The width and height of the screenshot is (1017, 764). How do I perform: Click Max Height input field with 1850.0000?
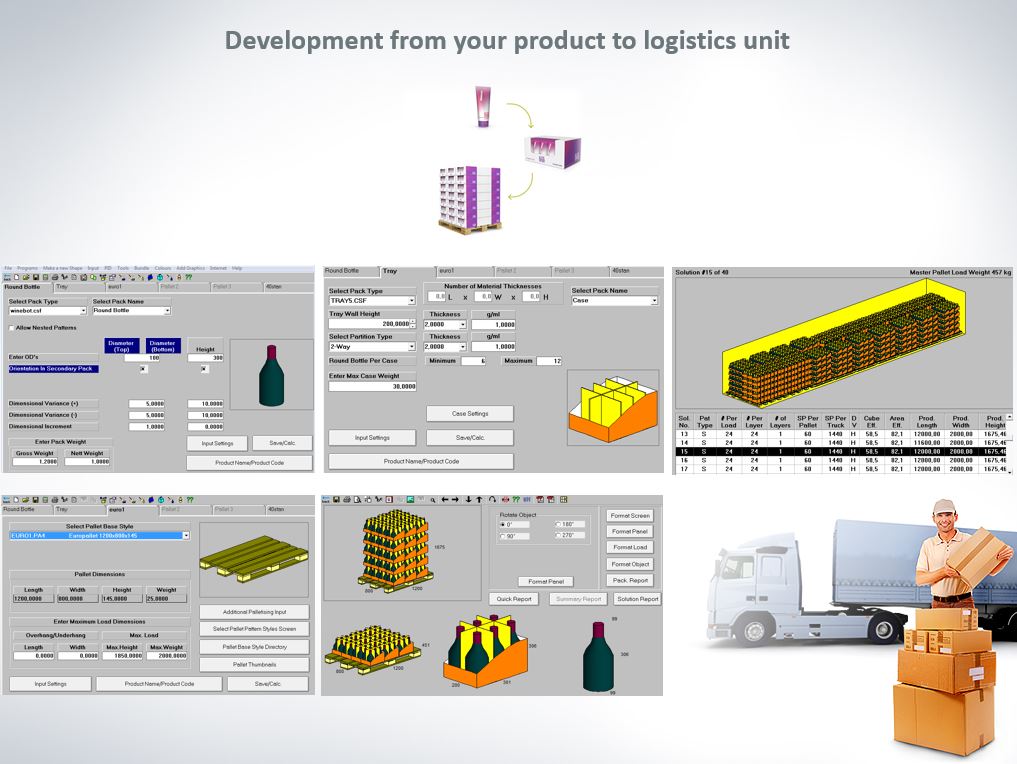tap(123, 656)
